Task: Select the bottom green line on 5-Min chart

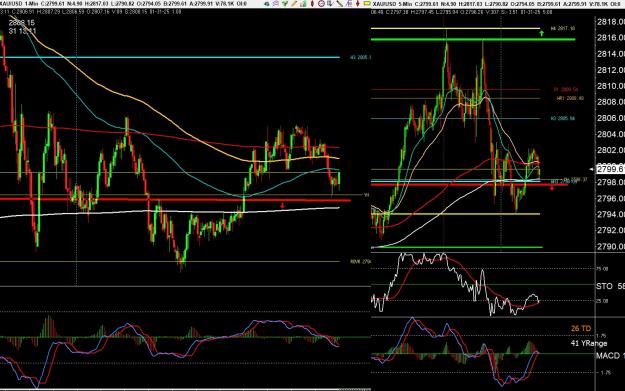Action: [x=457, y=247]
